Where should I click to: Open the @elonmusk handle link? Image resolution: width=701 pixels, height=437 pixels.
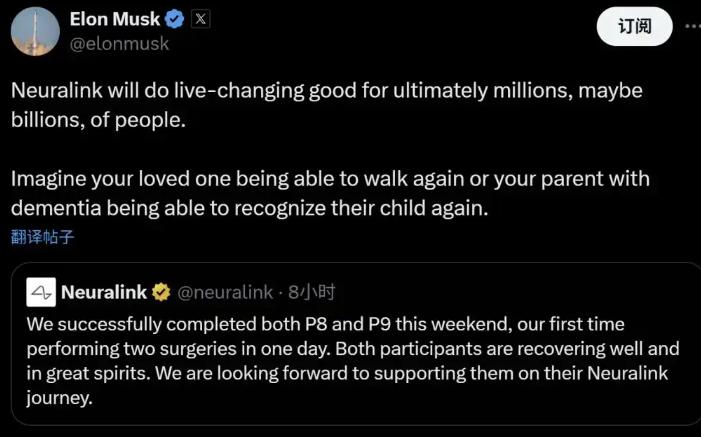point(119,43)
